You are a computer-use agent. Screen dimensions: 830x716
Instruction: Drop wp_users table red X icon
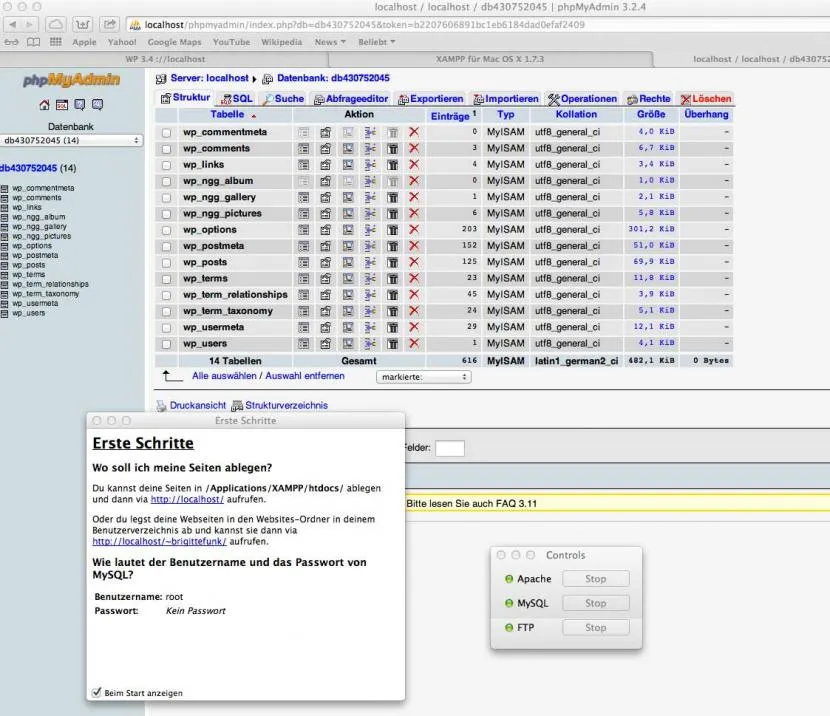[414, 343]
